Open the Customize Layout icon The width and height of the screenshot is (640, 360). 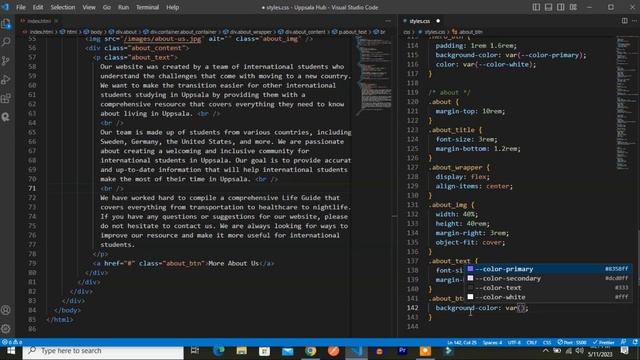click(573, 7)
